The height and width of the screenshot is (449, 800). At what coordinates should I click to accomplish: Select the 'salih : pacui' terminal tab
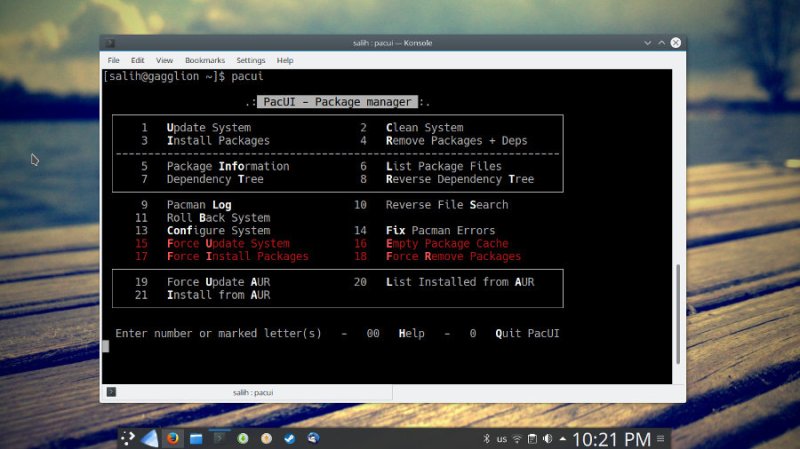coord(253,392)
